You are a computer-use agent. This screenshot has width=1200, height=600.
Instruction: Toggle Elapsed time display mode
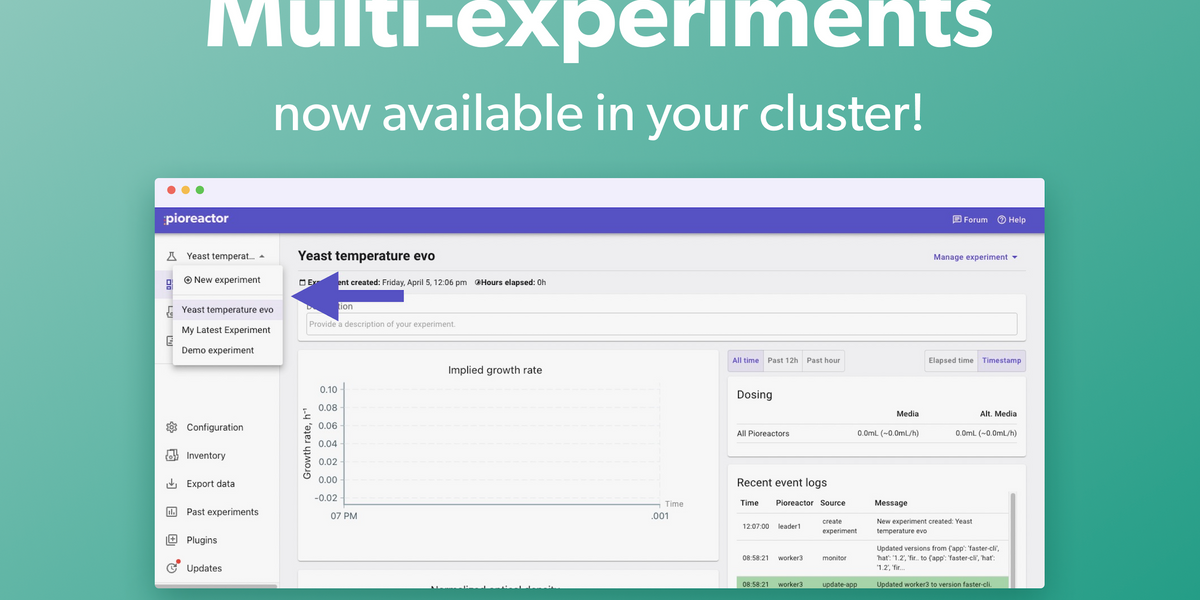tap(950, 360)
